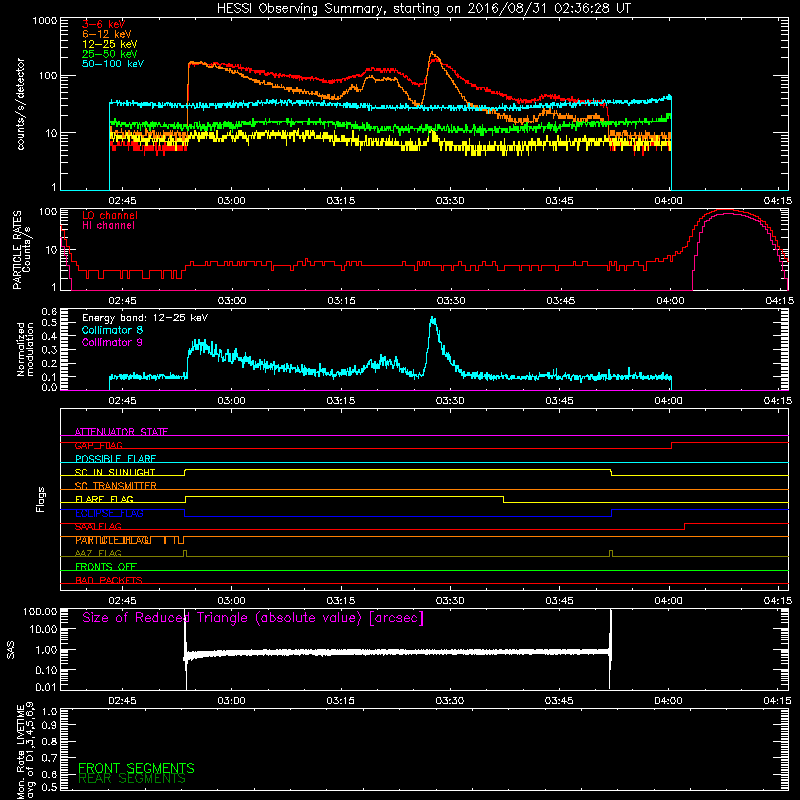800x800 pixels.
Task: Click the 03:30 tick under count-rate panel
Action: coord(450,201)
